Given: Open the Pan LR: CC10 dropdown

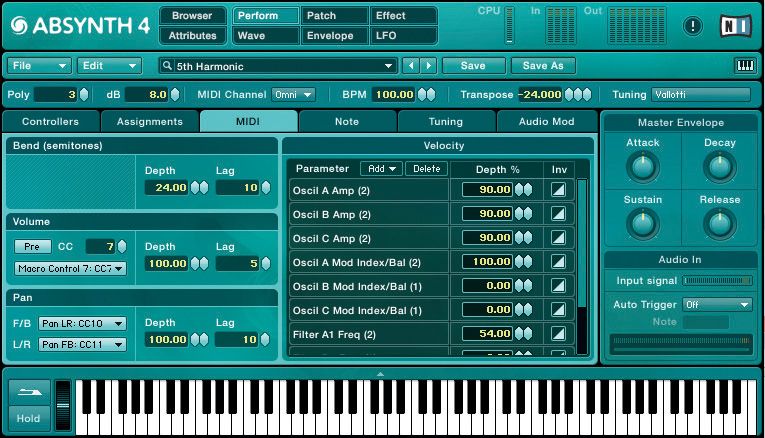Looking at the screenshot, I should [82, 323].
